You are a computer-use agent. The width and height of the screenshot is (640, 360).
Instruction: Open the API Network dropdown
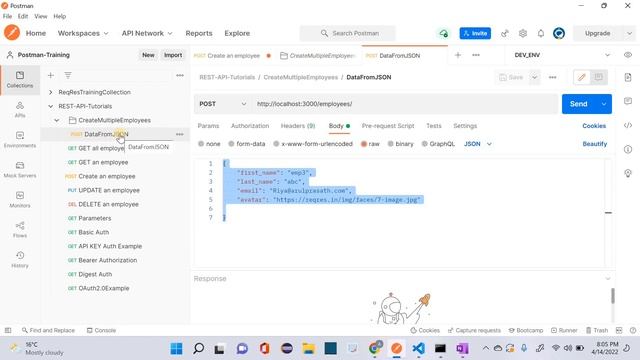(x=147, y=33)
